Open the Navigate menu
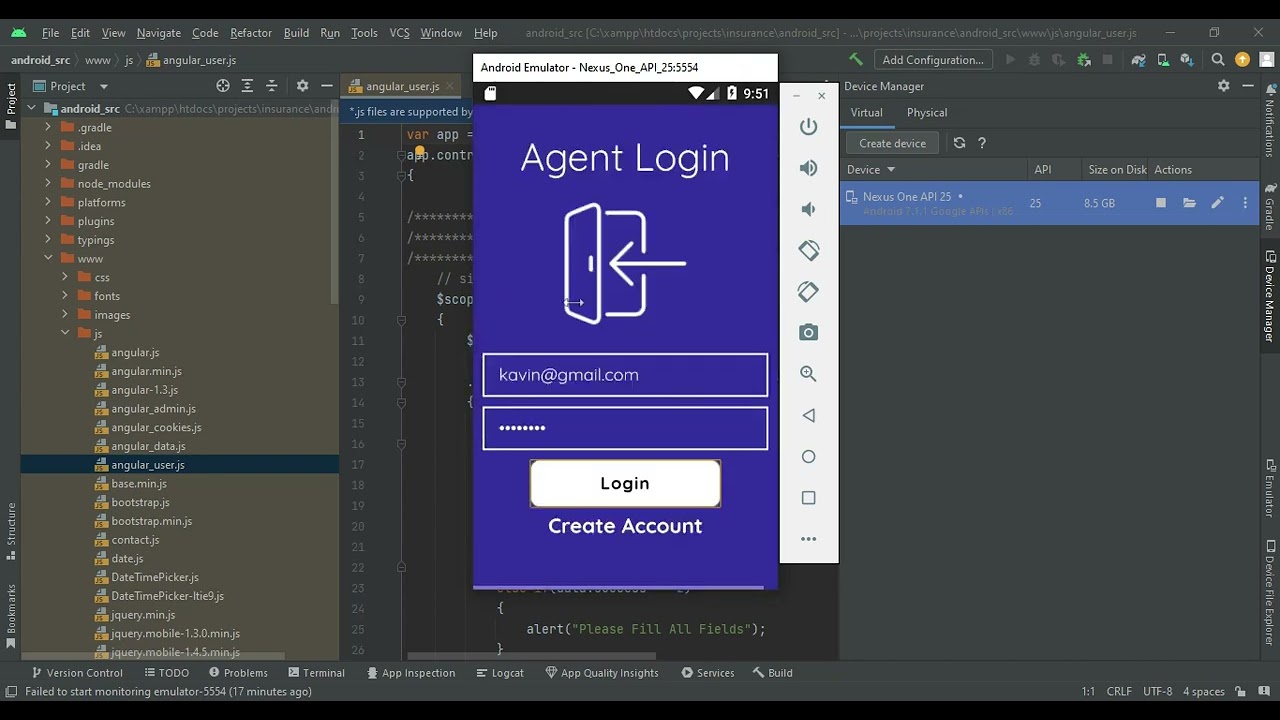The height and width of the screenshot is (720, 1280). point(159,33)
